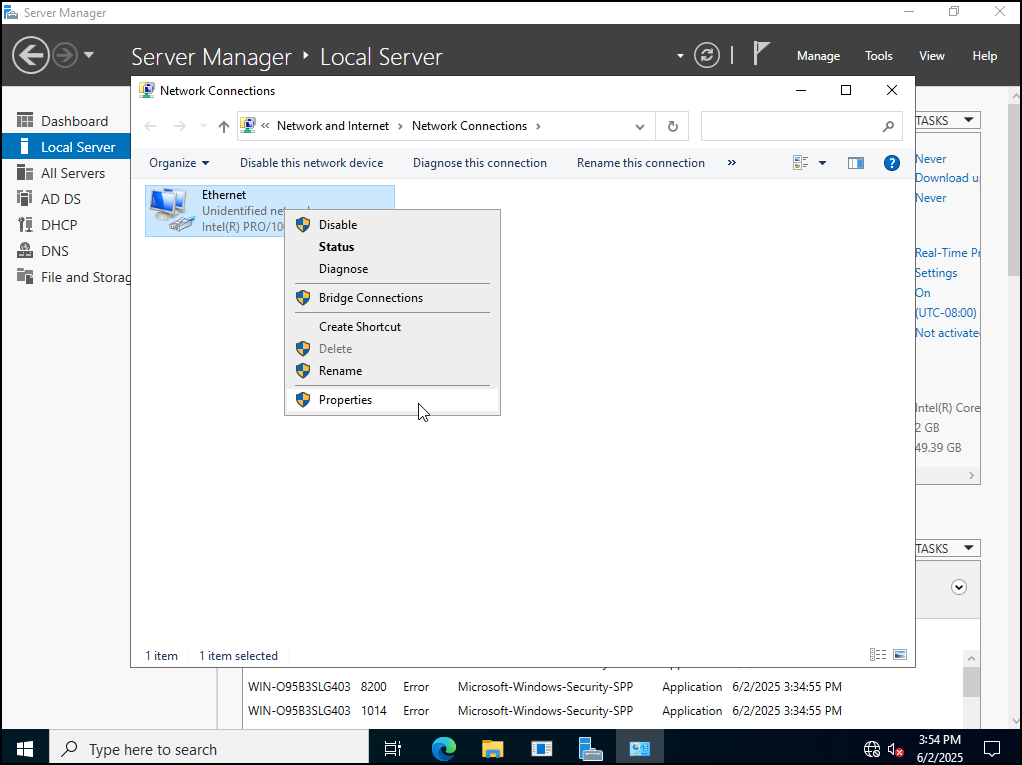The height and width of the screenshot is (765, 1022).
Task: Open the View menu in Server Manager
Action: [931, 56]
